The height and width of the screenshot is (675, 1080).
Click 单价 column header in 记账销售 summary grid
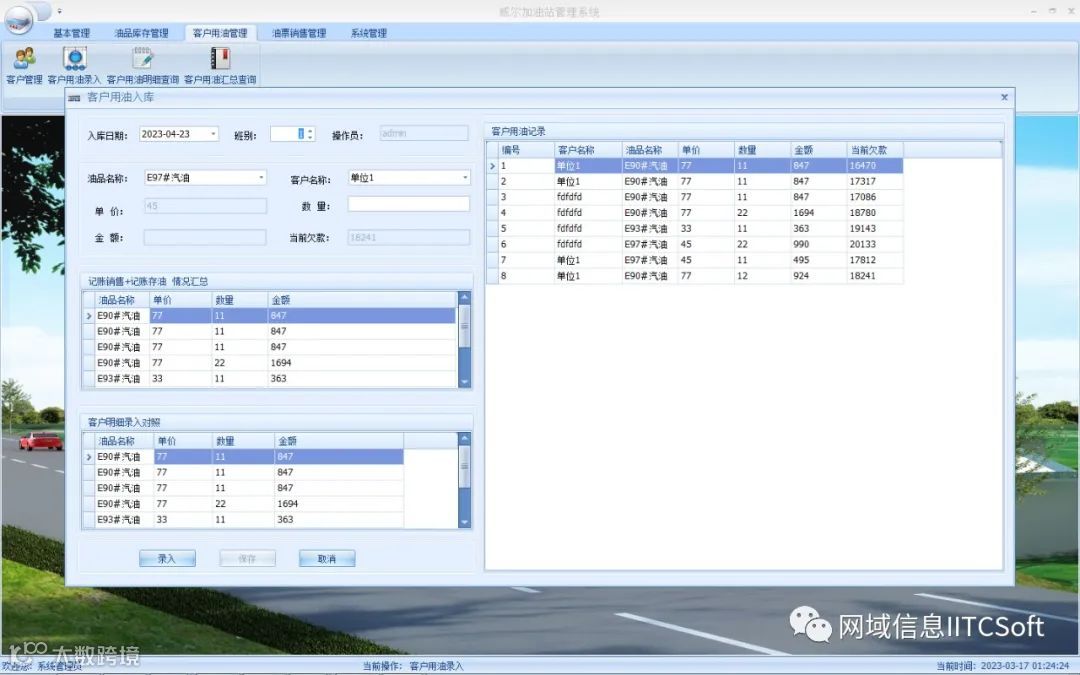coord(180,300)
